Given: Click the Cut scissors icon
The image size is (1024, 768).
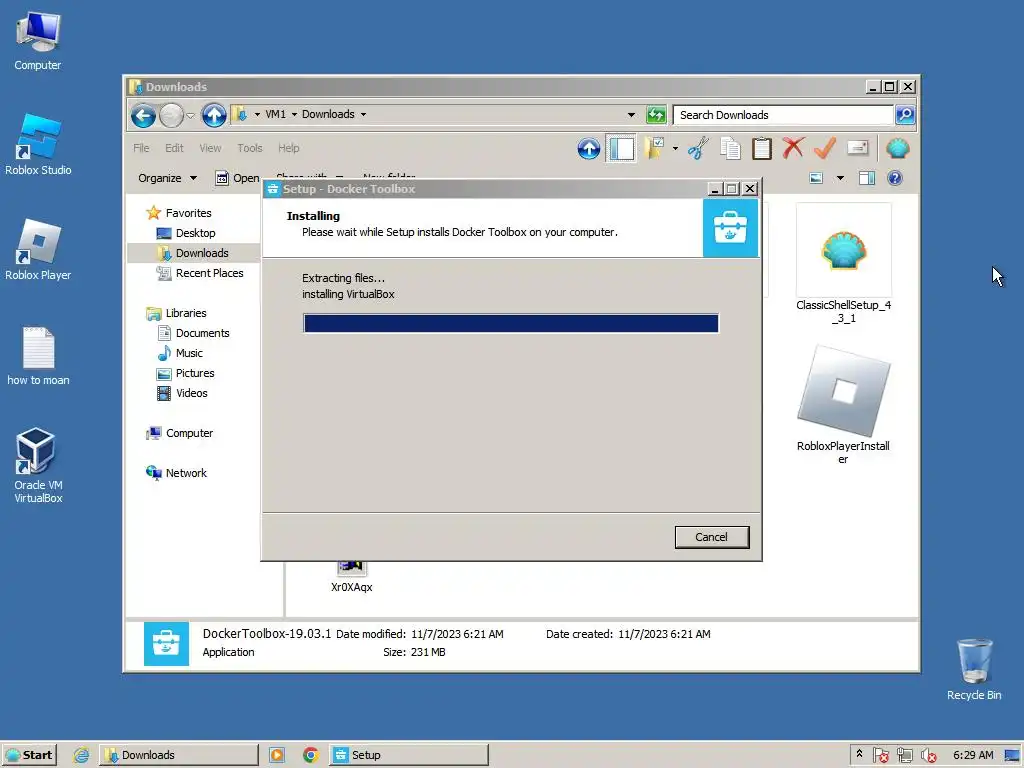Looking at the screenshot, I should pyautogui.click(x=698, y=149).
